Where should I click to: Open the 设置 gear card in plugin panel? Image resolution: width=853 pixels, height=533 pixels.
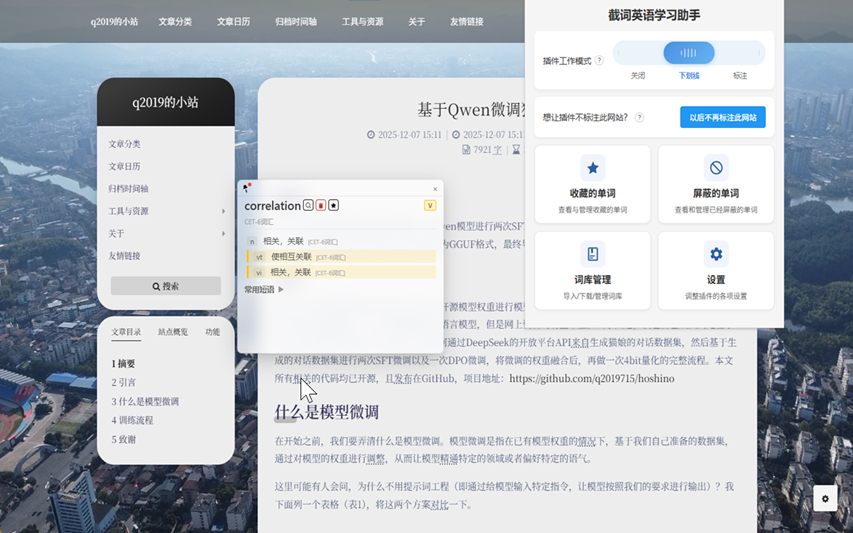tap(716, 270)
